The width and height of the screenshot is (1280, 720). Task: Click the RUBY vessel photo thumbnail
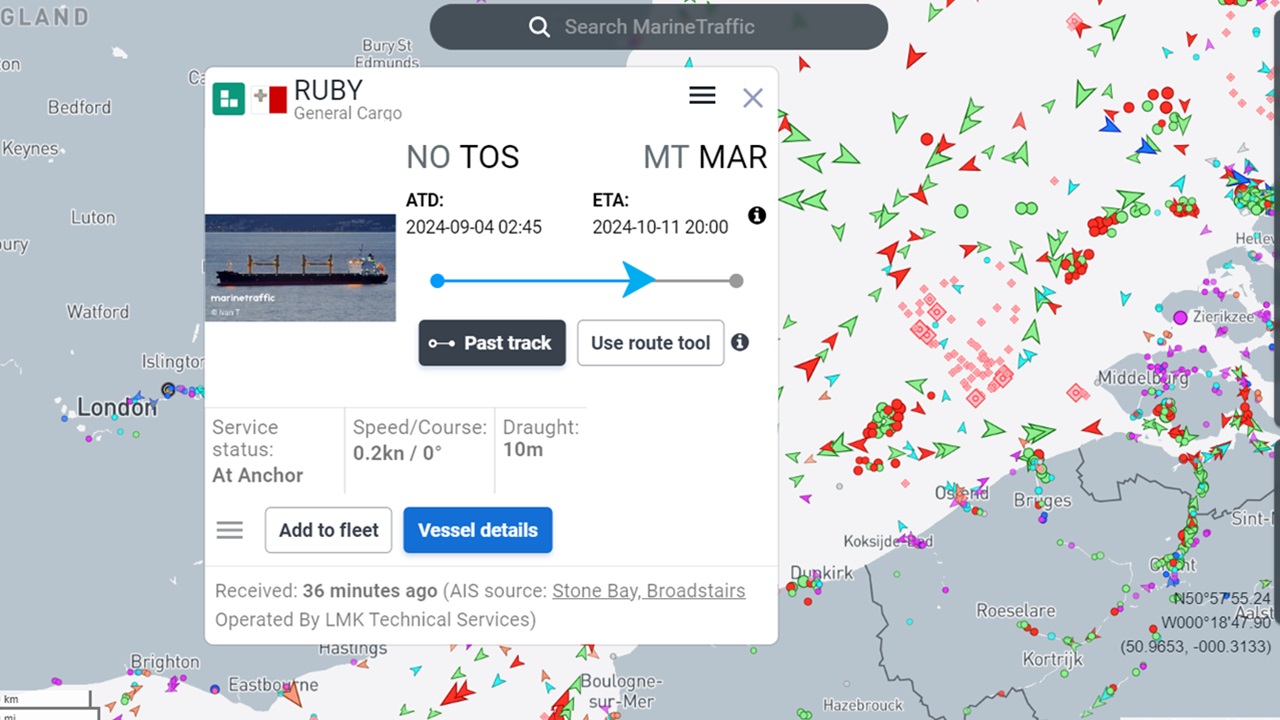point(300,267)
